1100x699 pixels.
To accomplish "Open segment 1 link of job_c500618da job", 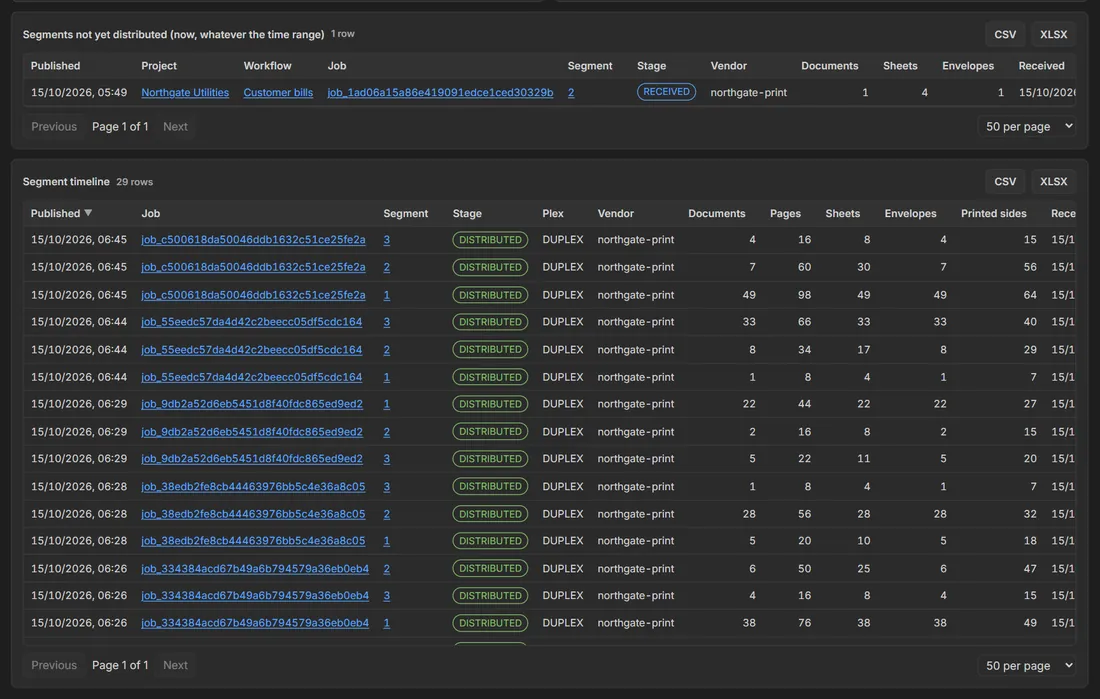I will point(387,295).
